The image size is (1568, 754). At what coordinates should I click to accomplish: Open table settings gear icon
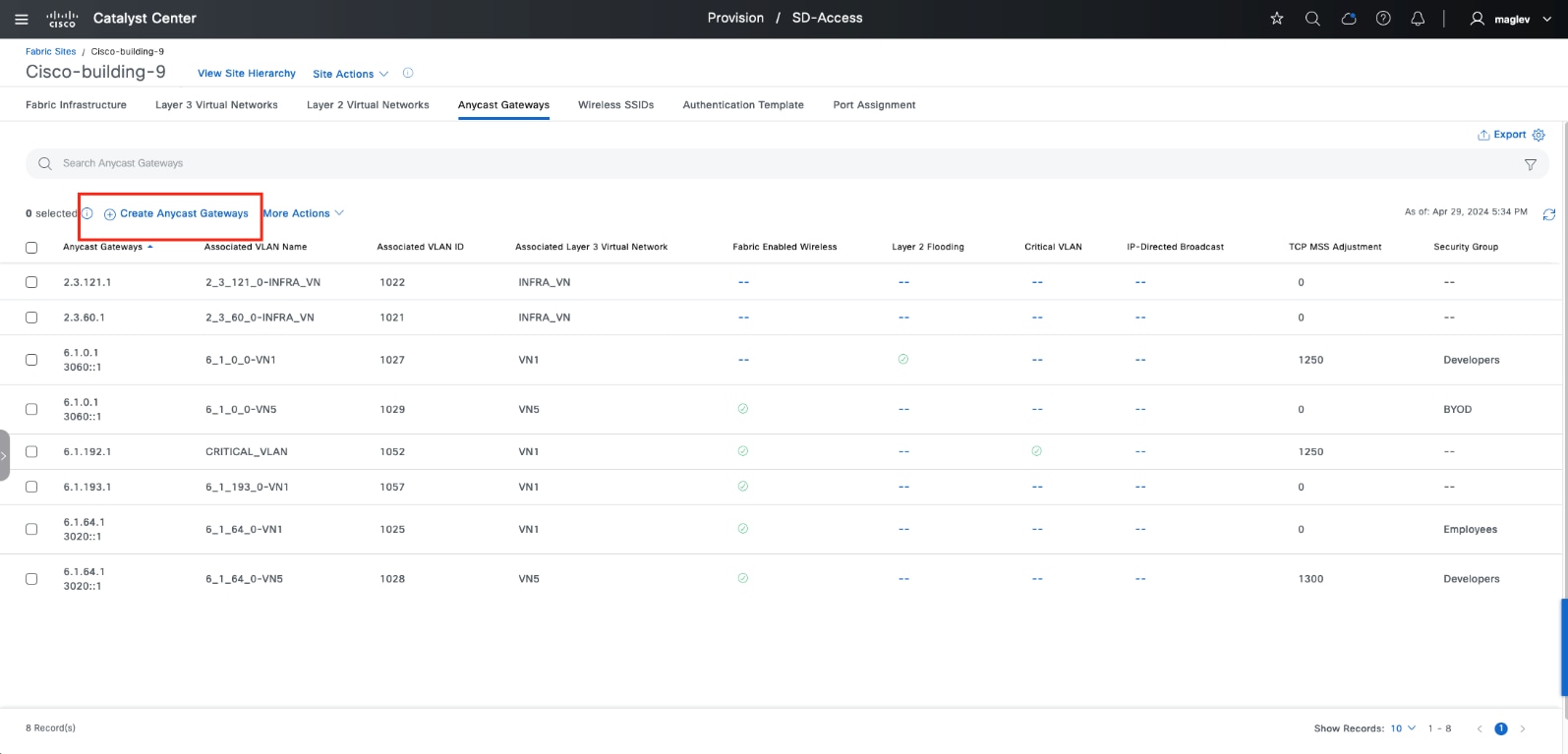click(x=1539, y=135)
